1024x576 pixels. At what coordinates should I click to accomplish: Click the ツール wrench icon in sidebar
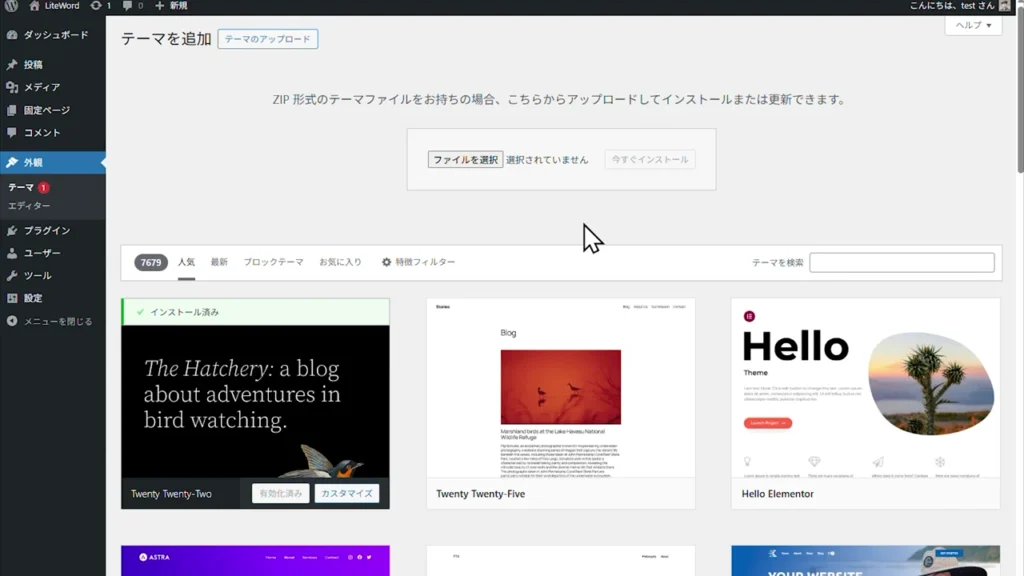pos(12,276)
